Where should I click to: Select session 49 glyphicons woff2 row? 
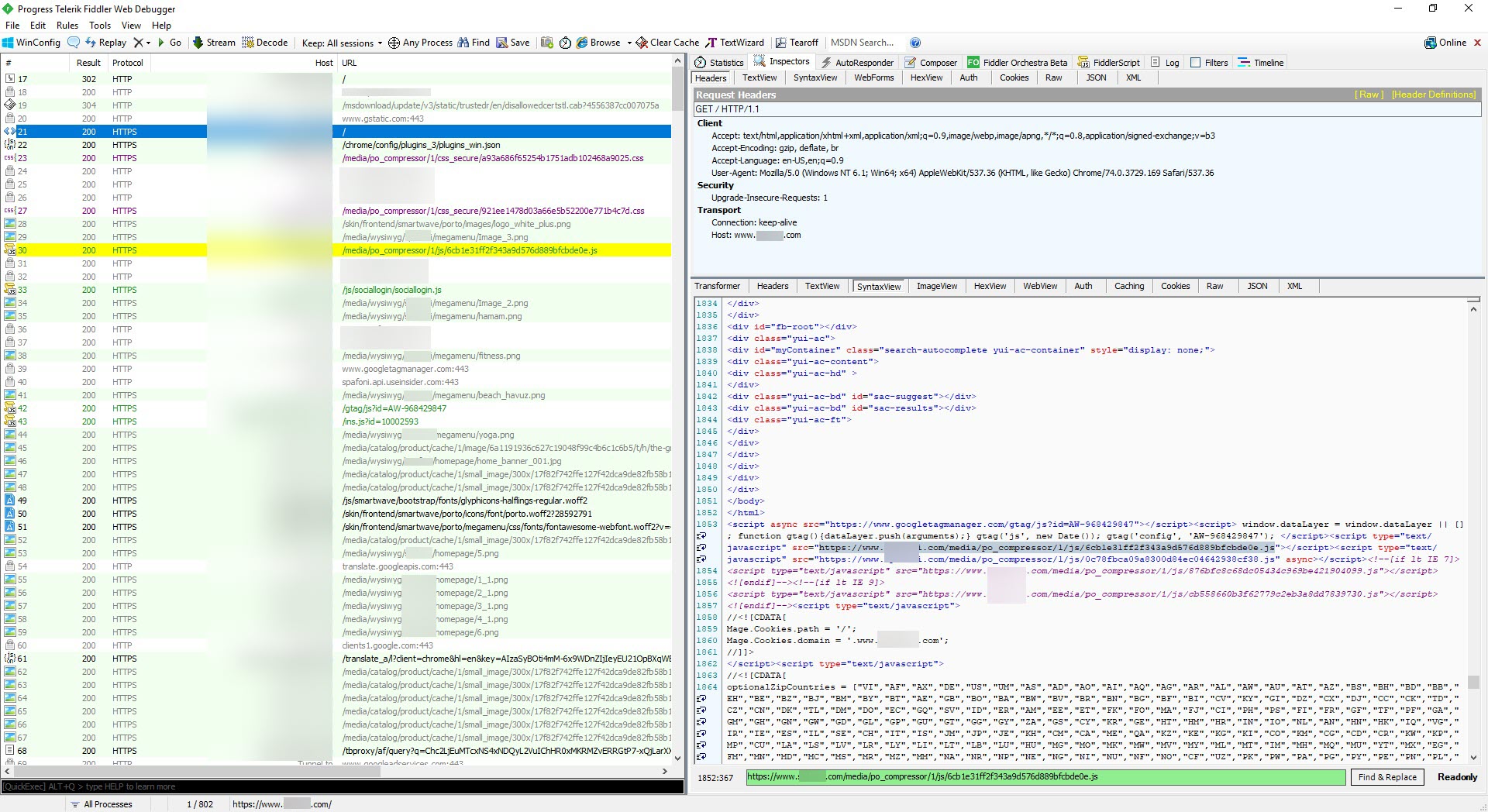pos(337,501)
